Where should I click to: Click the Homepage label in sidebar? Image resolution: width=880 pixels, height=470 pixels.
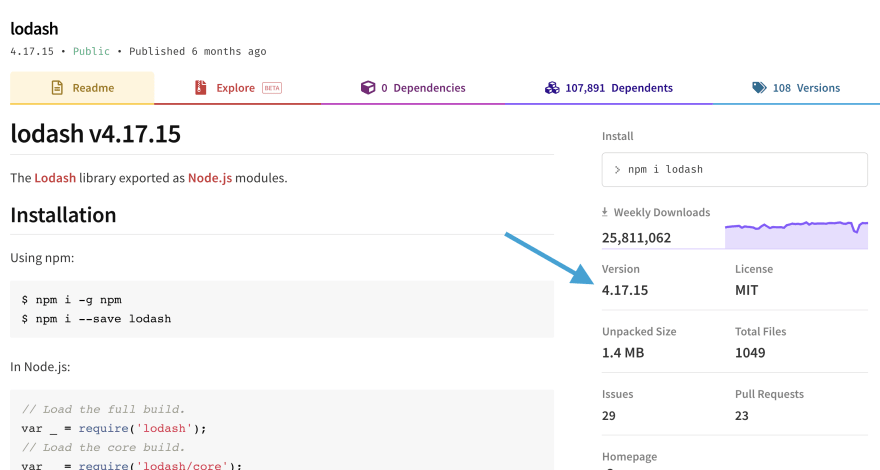[x=630, y=457]
